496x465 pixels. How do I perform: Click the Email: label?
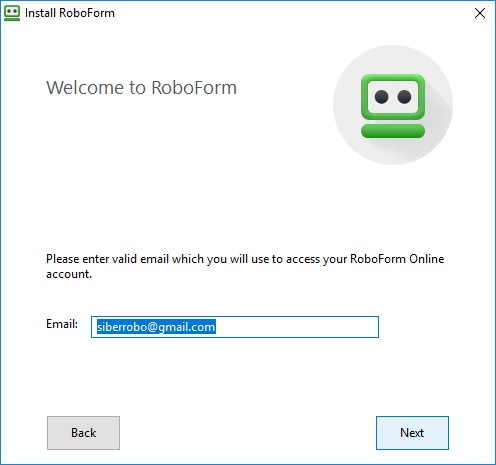(x=62, y=324)
